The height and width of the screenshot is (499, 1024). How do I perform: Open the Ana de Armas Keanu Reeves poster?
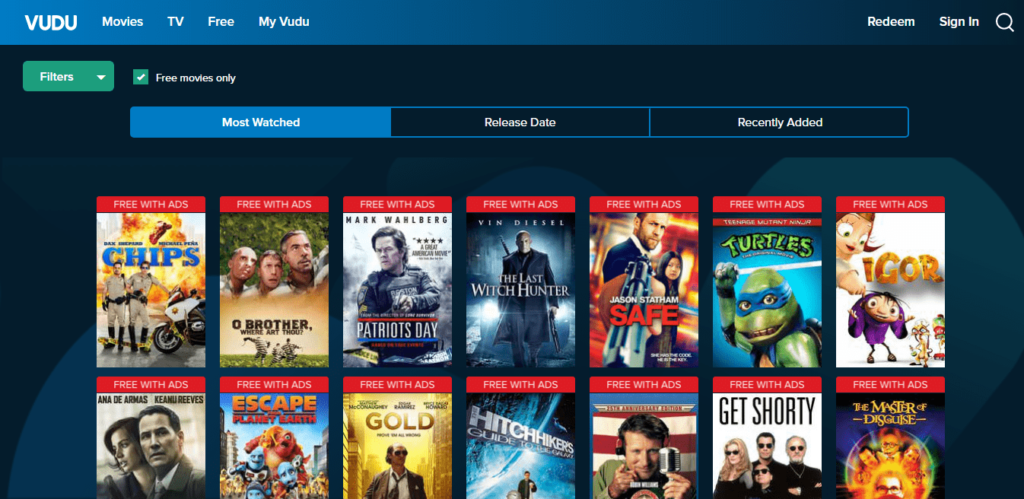[151, 445]
